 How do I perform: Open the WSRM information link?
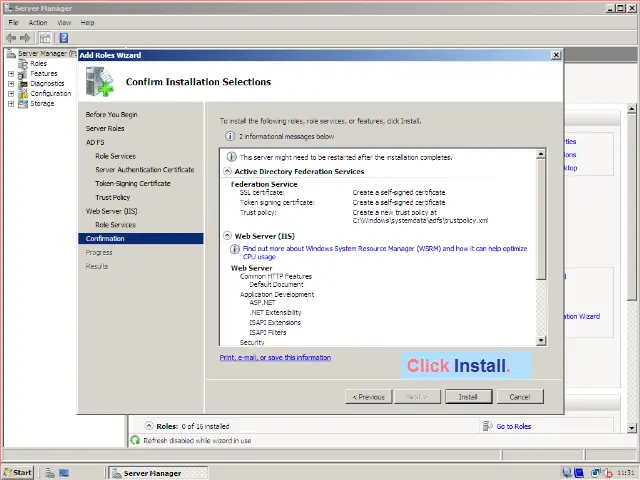385,252
